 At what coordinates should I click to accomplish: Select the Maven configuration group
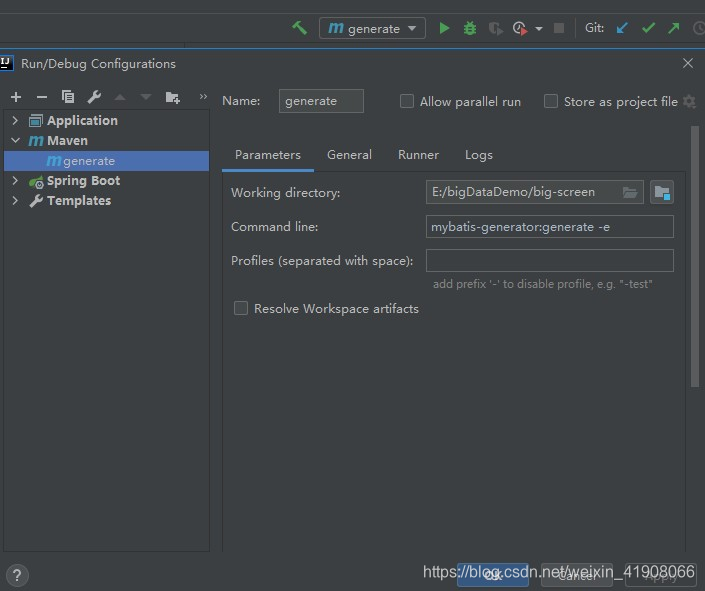(67, 140)
